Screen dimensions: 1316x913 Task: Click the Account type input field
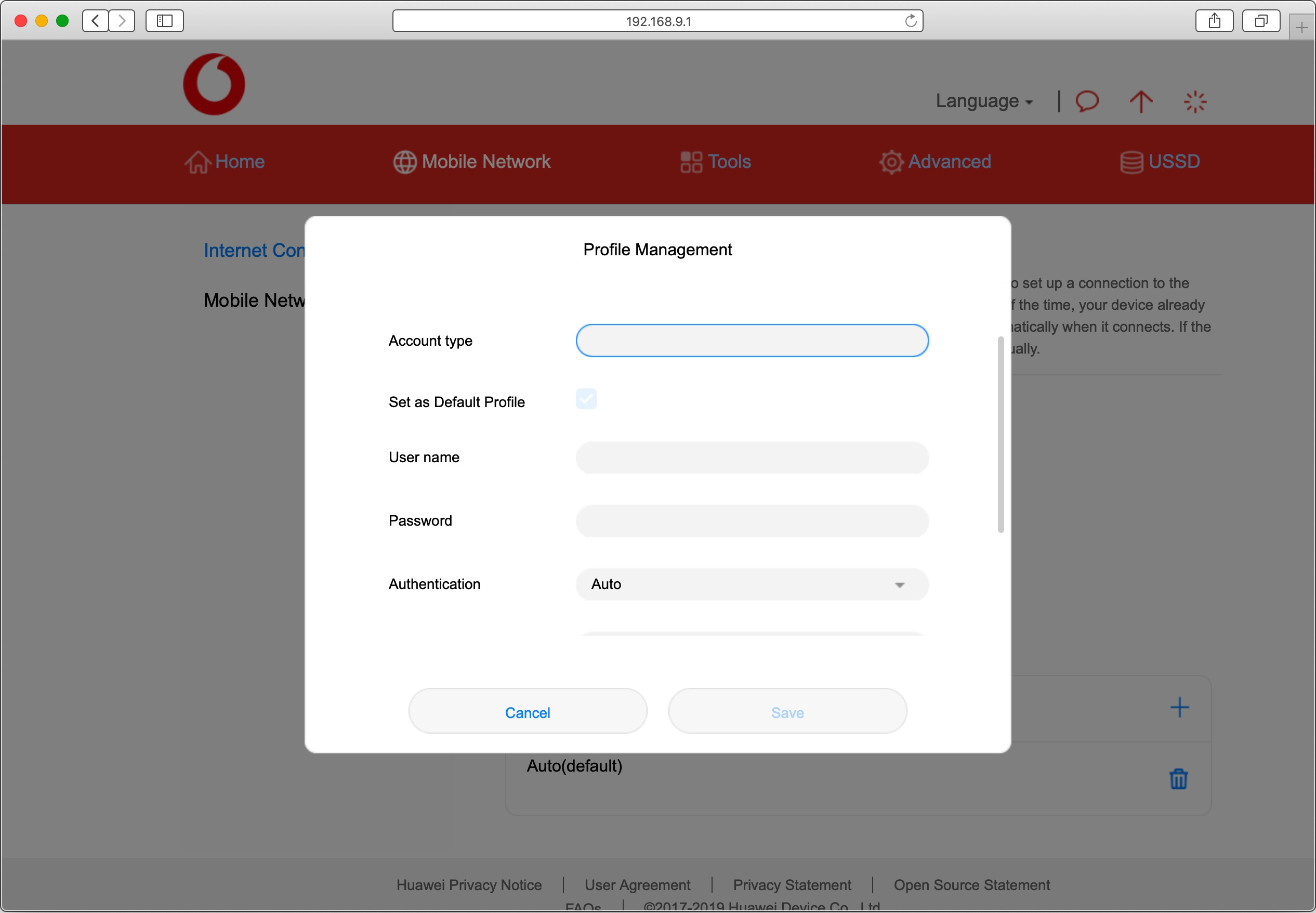coord(752,341)
